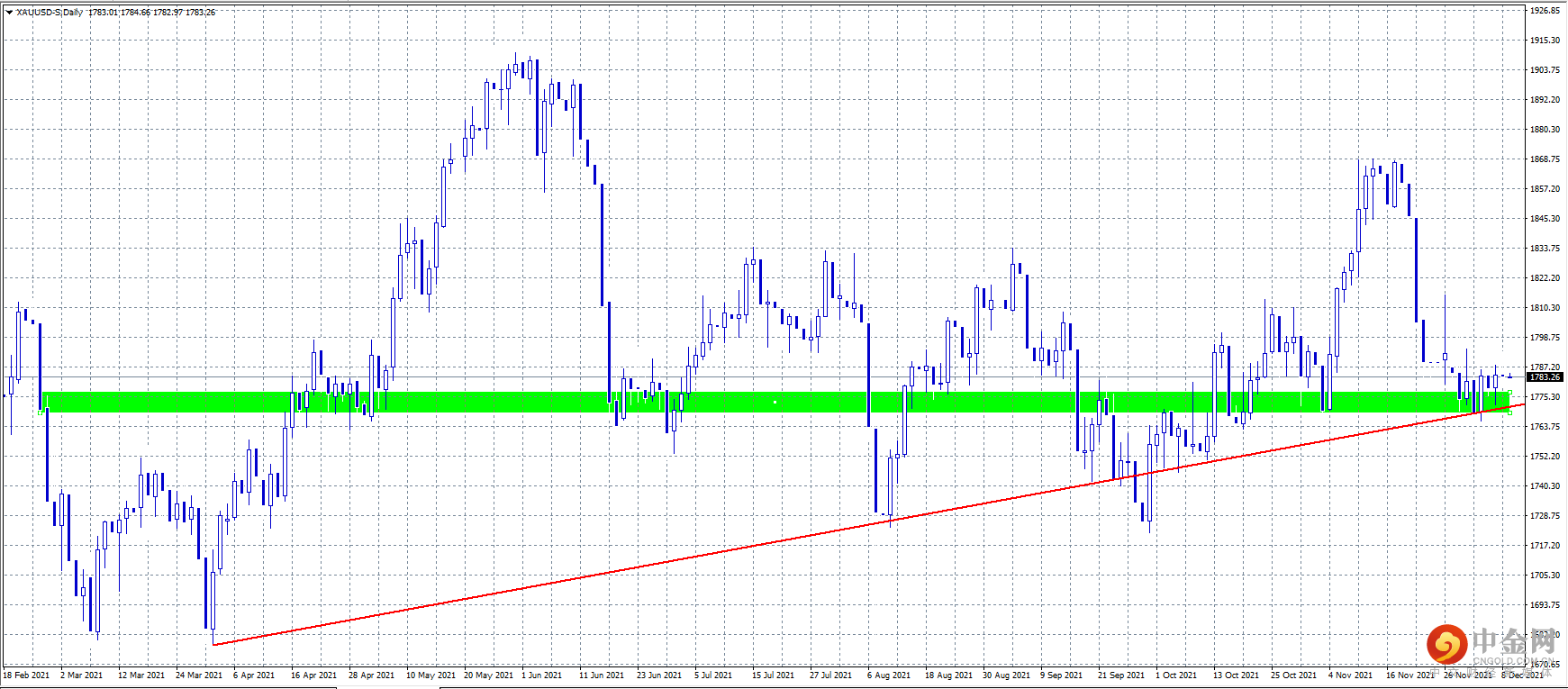Click the trendline's starting point near 24 Mar 2021
This screenshot has width=1568, height=689.
point(213,645)
